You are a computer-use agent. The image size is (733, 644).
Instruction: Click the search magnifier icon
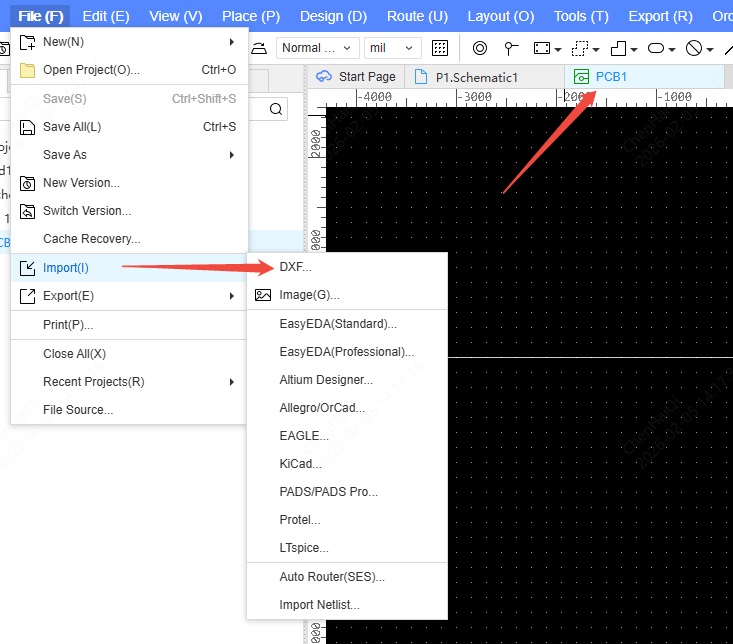[x=276, y=109]
